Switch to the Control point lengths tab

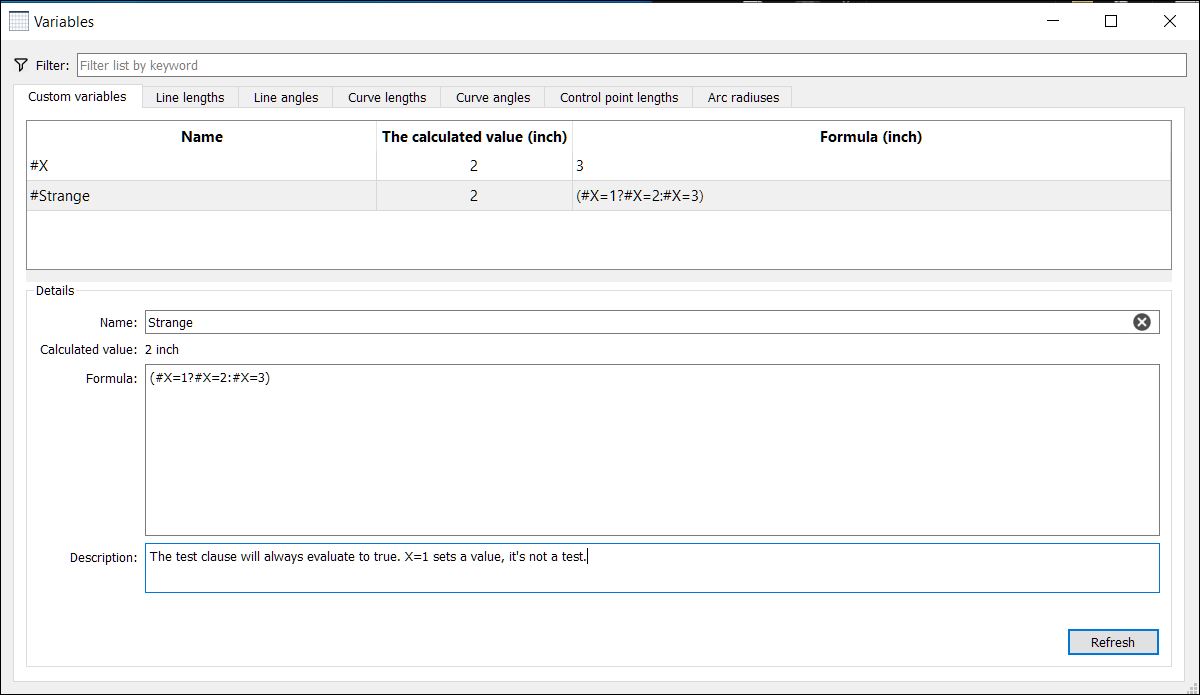coord(617,97)
